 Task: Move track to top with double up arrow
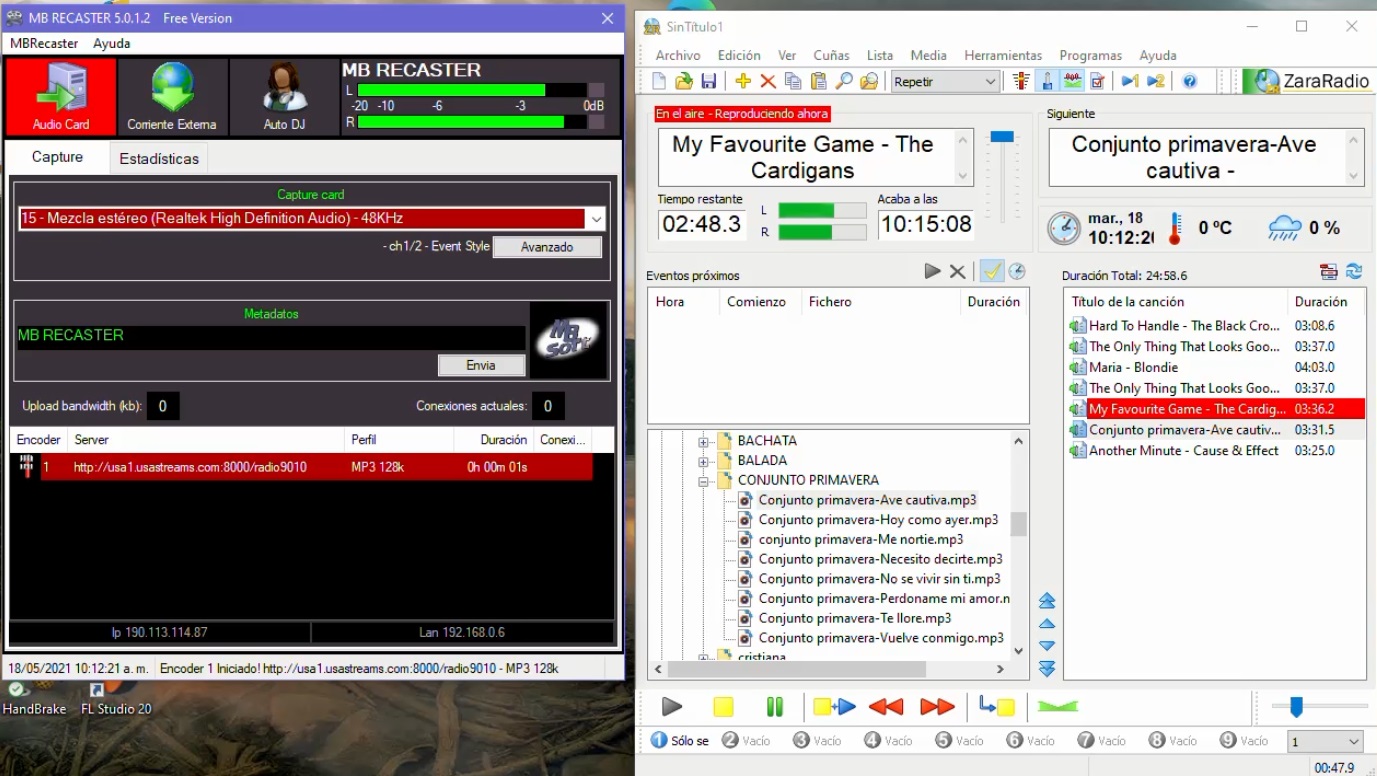click(1047, 600)
